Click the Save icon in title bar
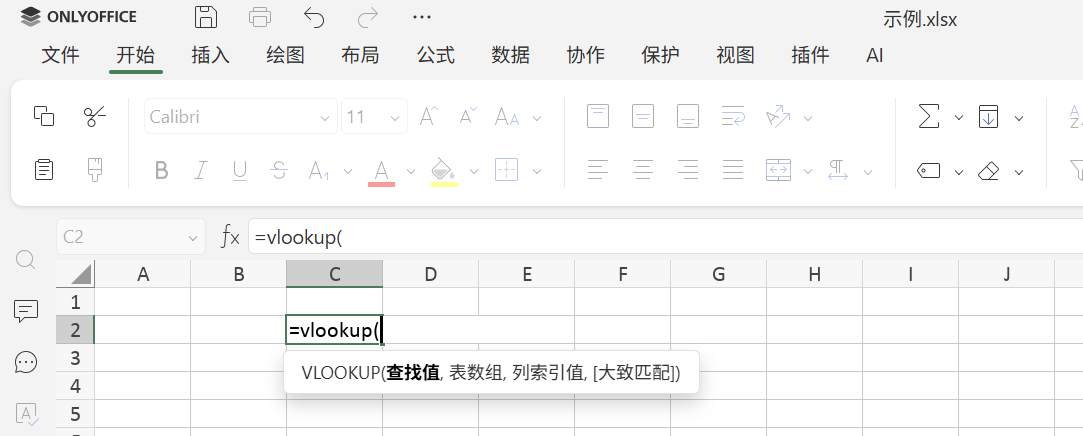Screen dimensions: 1083x436 206,17
